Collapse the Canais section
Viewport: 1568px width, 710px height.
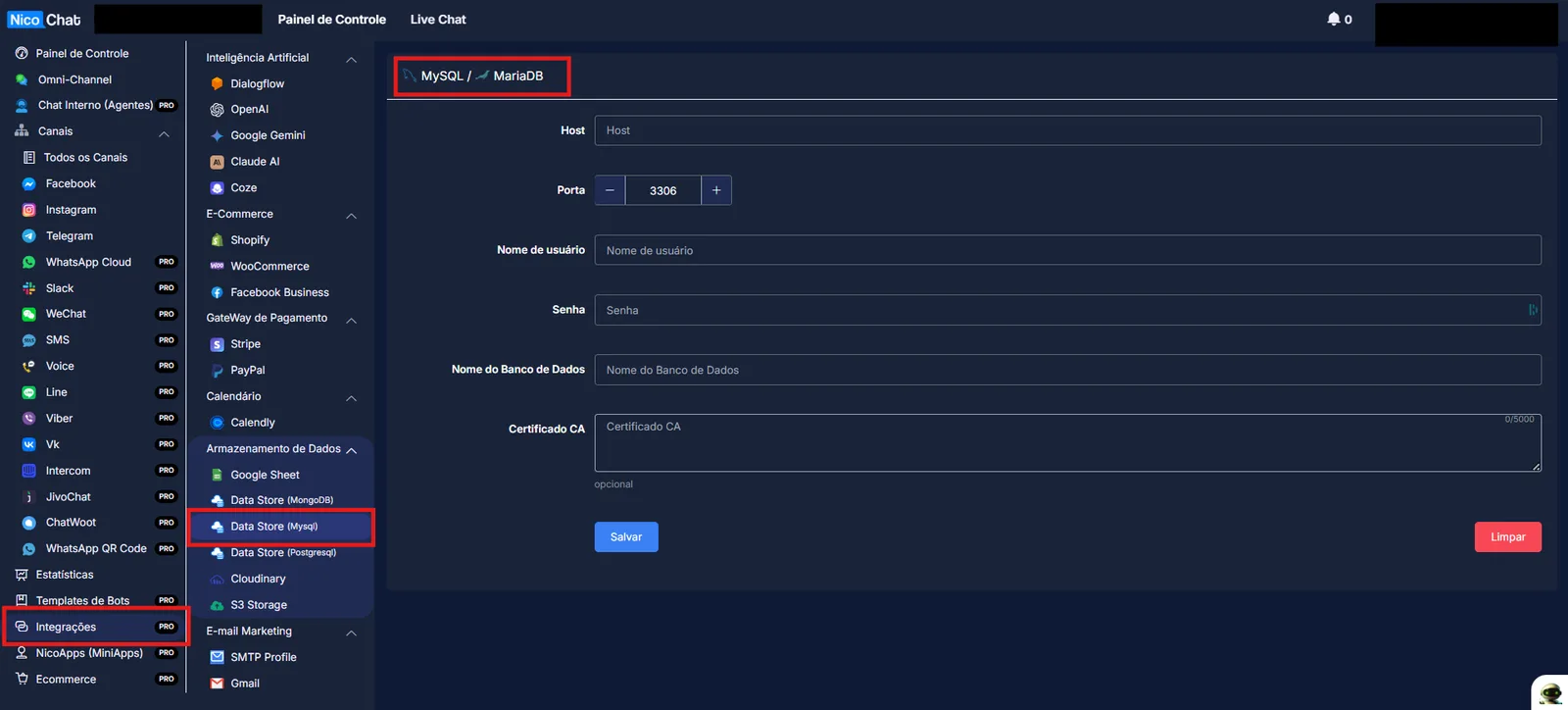(x=164, y=133)
